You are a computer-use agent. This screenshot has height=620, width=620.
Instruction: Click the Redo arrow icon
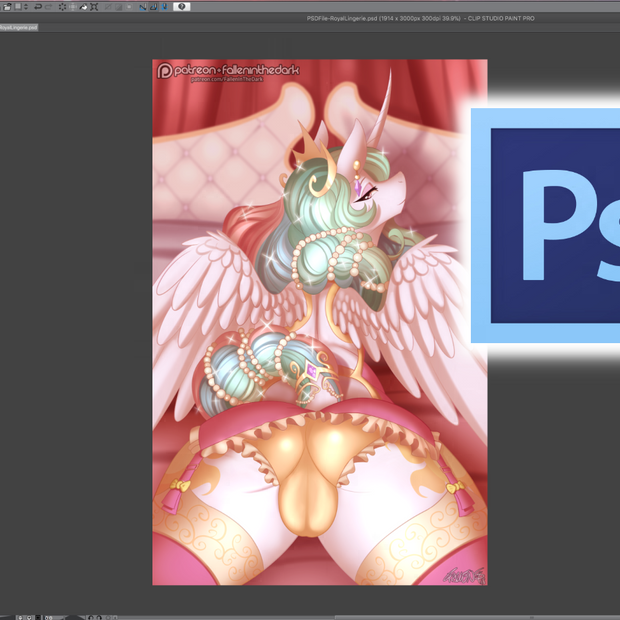[49, 7]
